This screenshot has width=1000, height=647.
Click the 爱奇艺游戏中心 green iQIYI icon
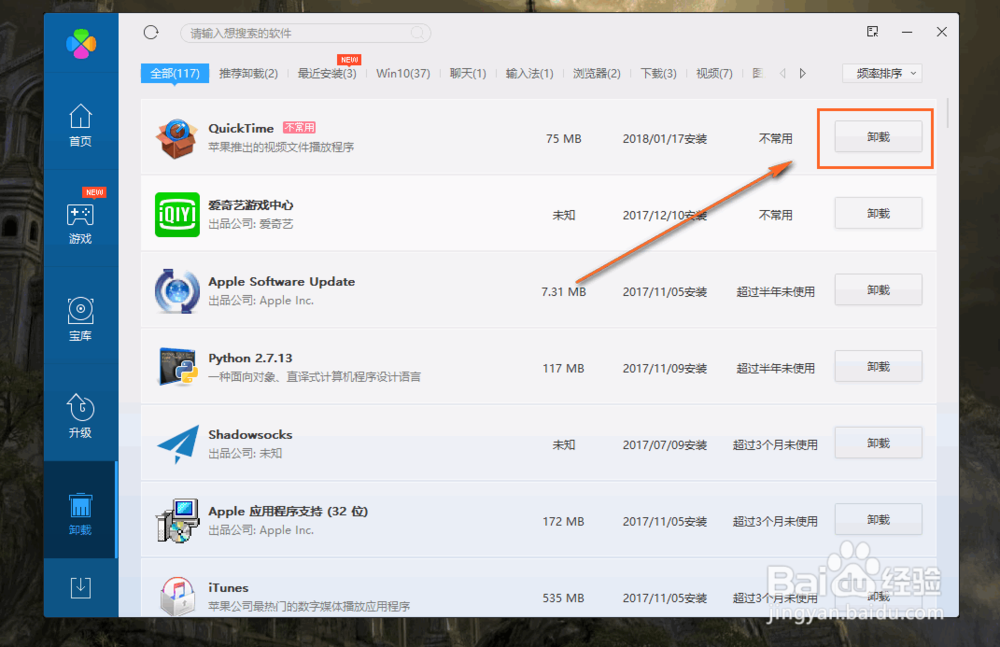pyautogui.click(x=177, y=213)
